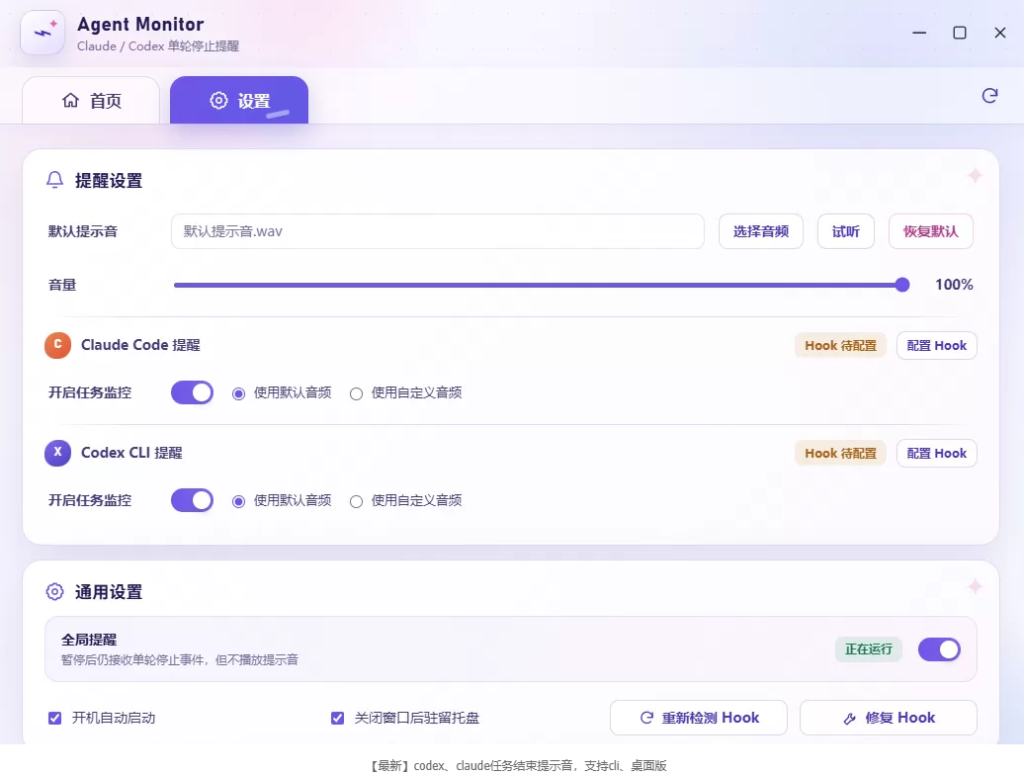Switch to the 首页 tab

pyautogui.click(x=91, y=100)
